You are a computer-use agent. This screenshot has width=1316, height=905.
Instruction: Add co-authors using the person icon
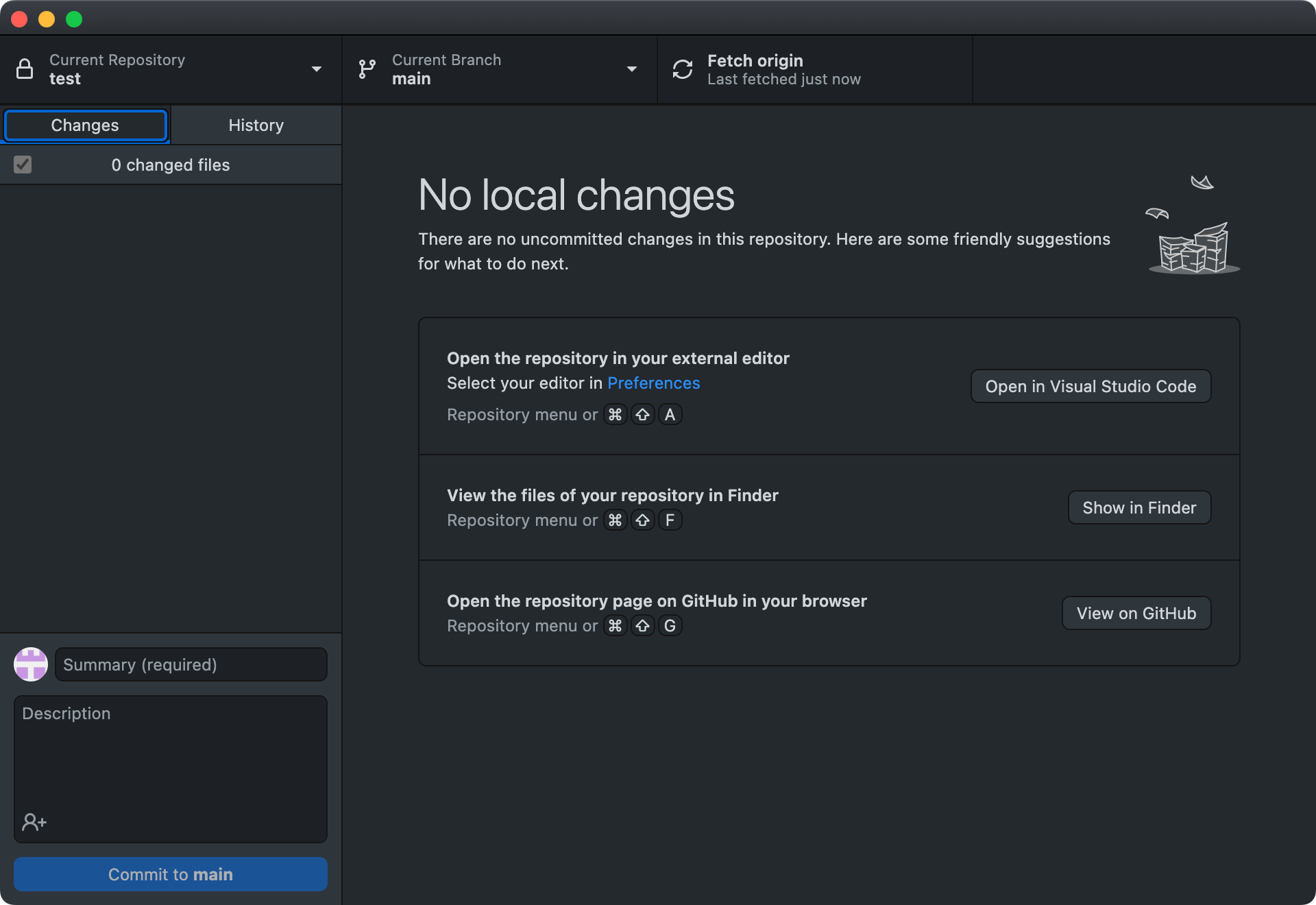(x=34, y=821)
